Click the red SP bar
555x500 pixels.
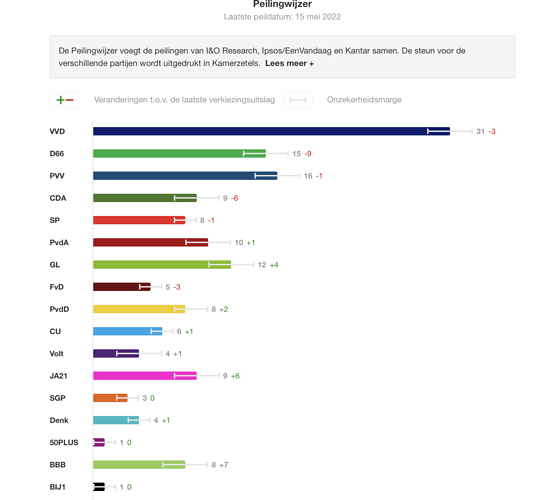139,220
